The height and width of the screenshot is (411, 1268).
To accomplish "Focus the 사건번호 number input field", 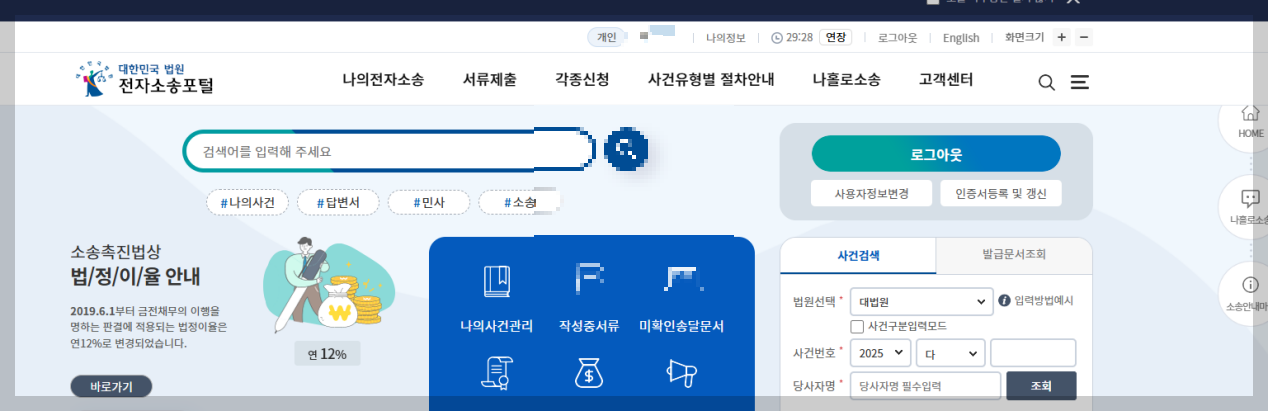I will [x=1033, y=353].
